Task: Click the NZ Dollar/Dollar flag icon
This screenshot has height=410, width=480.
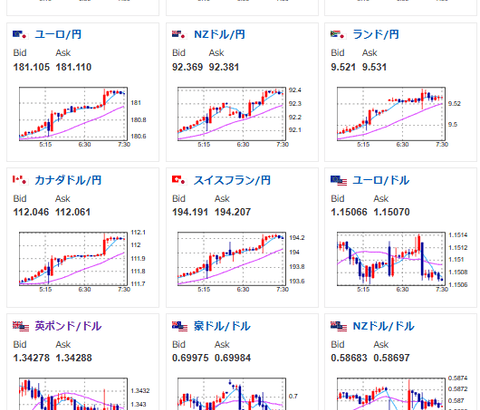Action: pyautogui.click(x=339, y=326)
